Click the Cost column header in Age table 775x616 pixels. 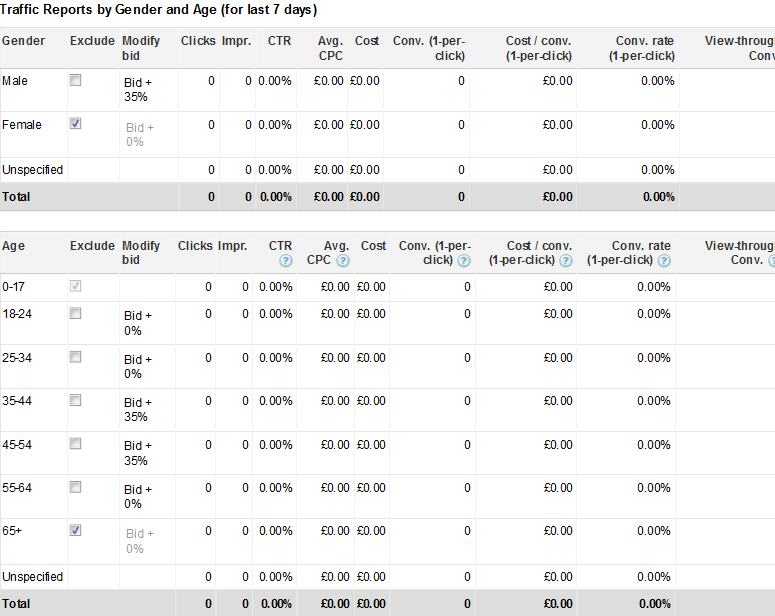coord(373,246)
